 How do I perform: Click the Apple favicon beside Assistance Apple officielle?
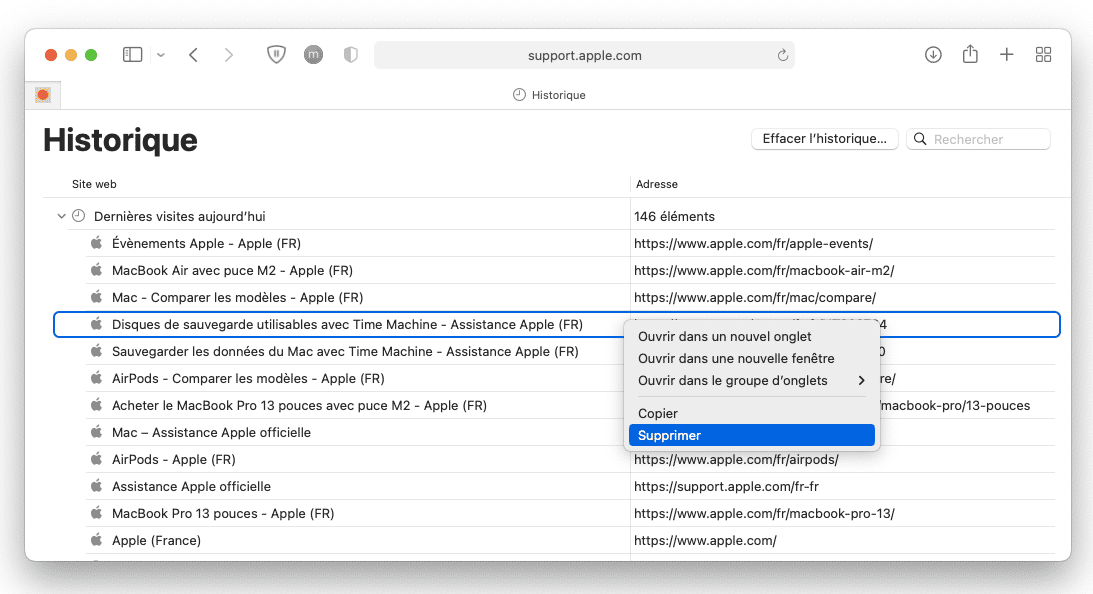coord(96,486)
